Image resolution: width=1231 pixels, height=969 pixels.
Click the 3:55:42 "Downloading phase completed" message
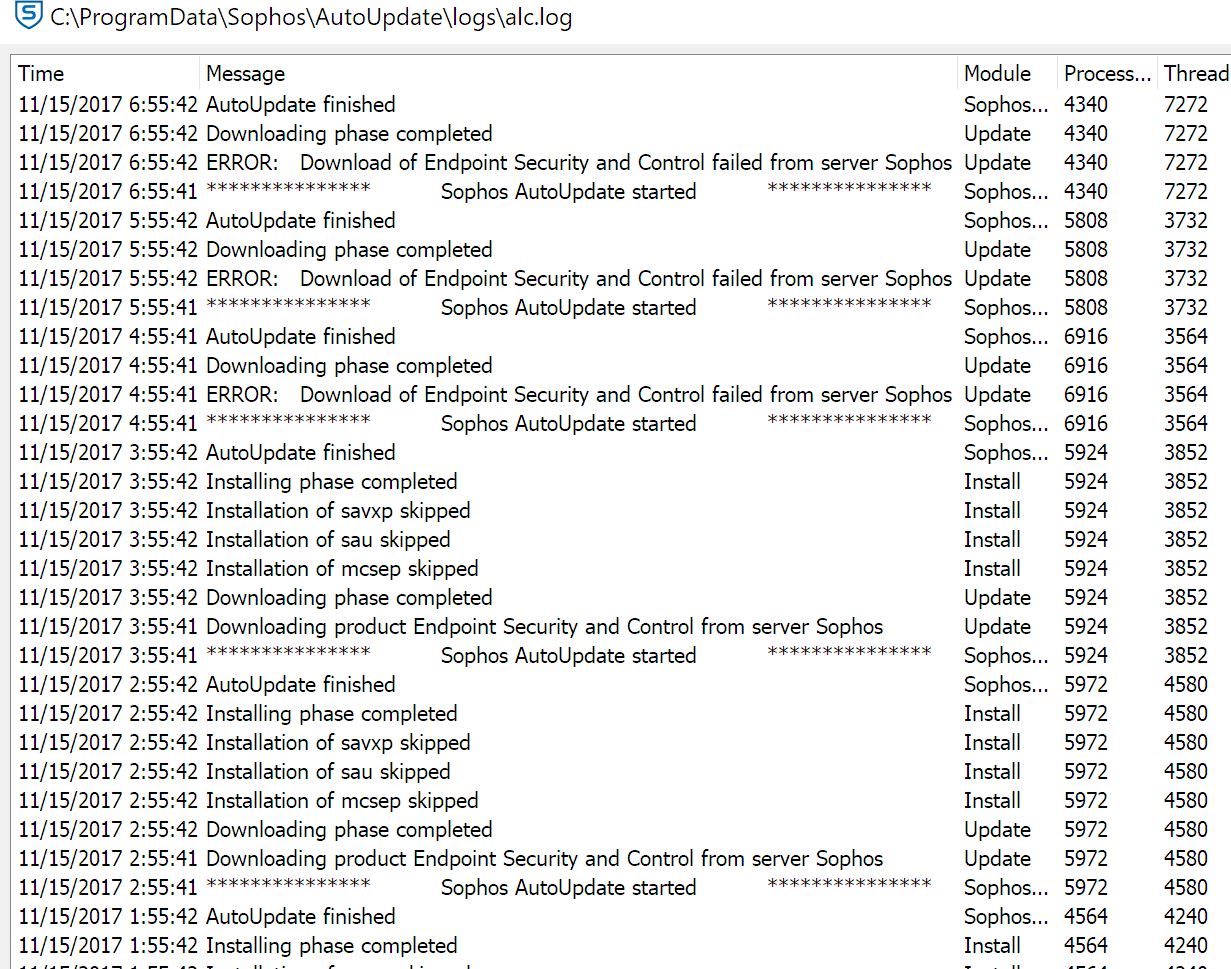click(349, 597)
